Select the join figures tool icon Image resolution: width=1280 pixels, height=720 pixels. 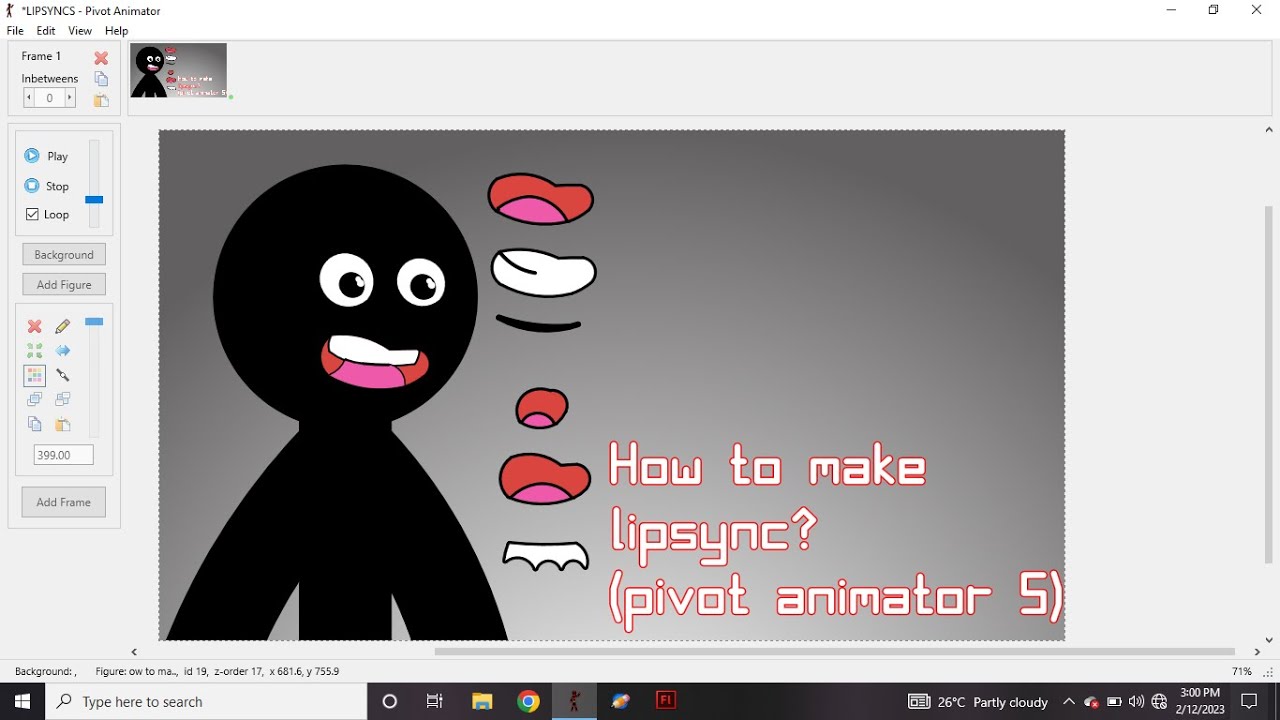point(63,375)
